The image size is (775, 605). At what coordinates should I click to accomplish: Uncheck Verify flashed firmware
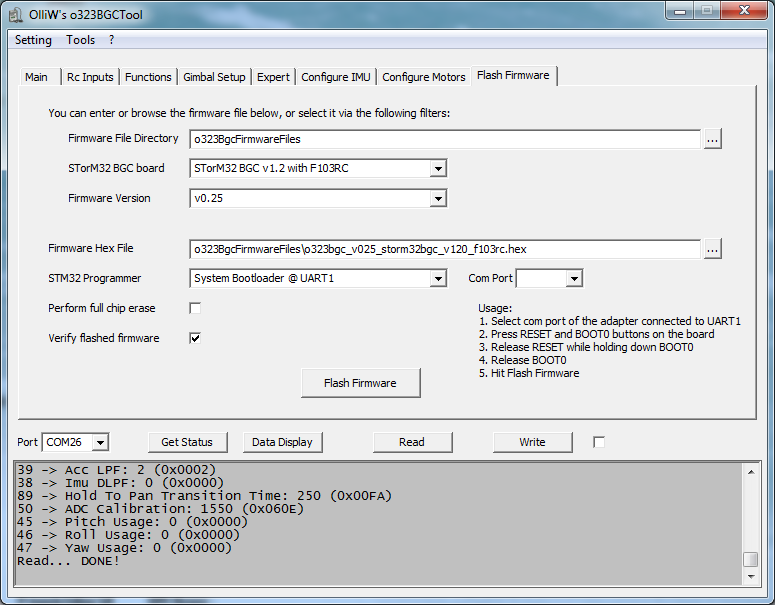point(196,338)
